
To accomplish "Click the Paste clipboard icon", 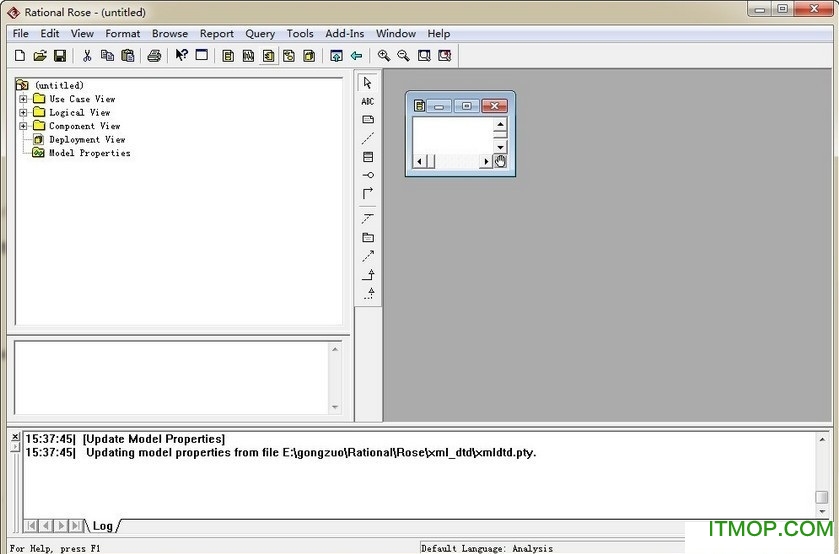I will pyautogui.click(x=127, y=56).
